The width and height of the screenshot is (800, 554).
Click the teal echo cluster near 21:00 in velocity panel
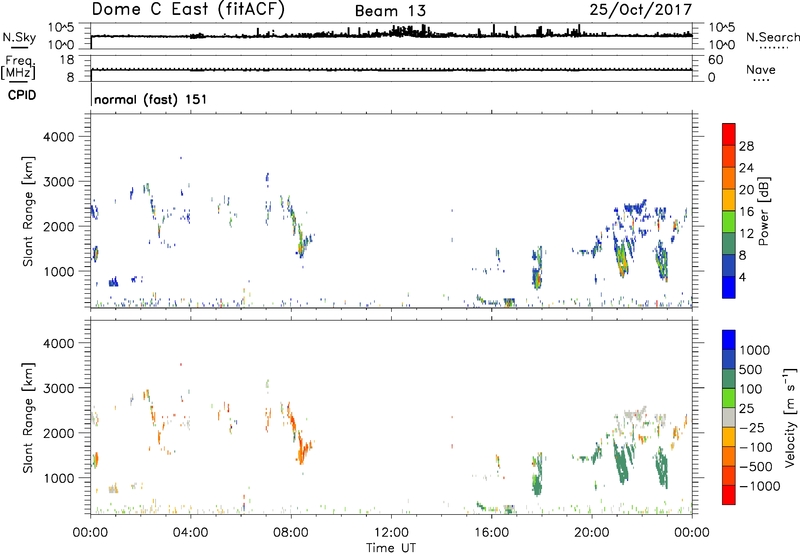click(x=622, y=460)
